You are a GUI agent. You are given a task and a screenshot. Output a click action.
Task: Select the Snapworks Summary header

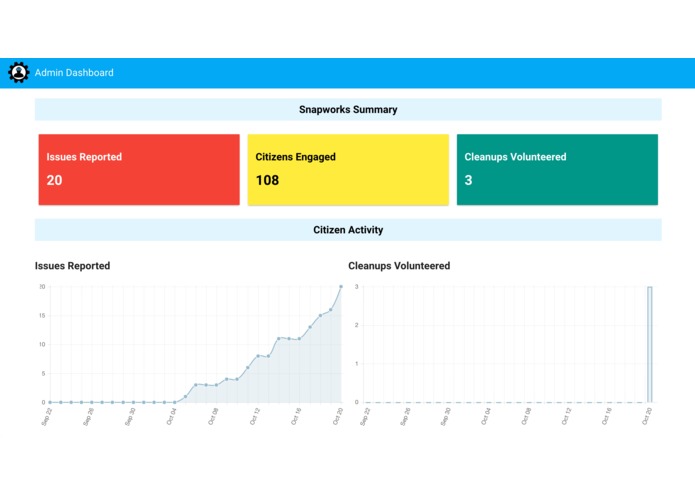click(348, 109)
